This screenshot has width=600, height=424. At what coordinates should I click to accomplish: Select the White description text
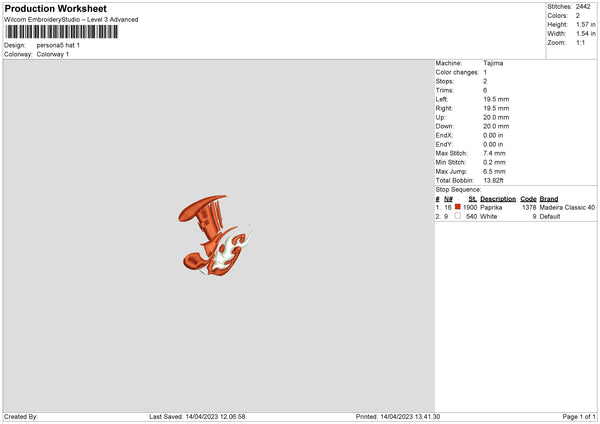(x=488, y=217)
